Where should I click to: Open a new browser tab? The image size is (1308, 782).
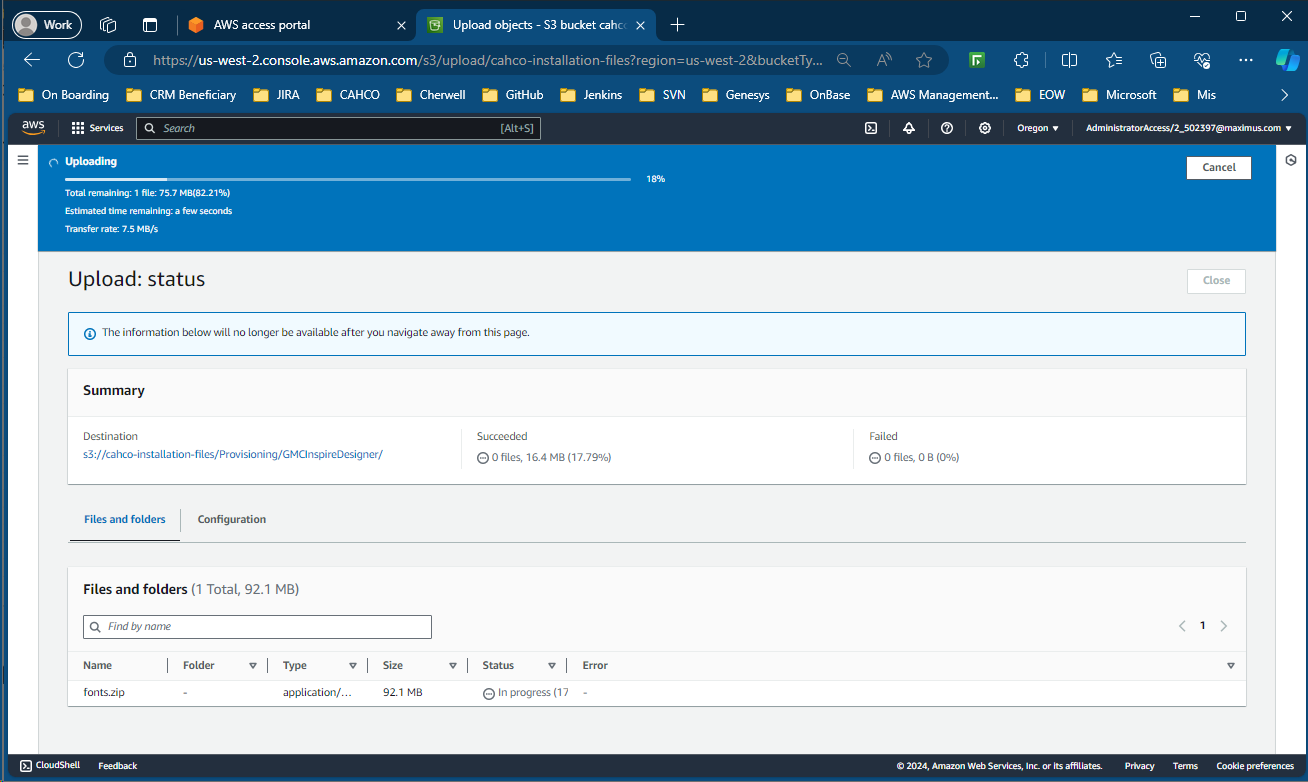click(677, 25)
